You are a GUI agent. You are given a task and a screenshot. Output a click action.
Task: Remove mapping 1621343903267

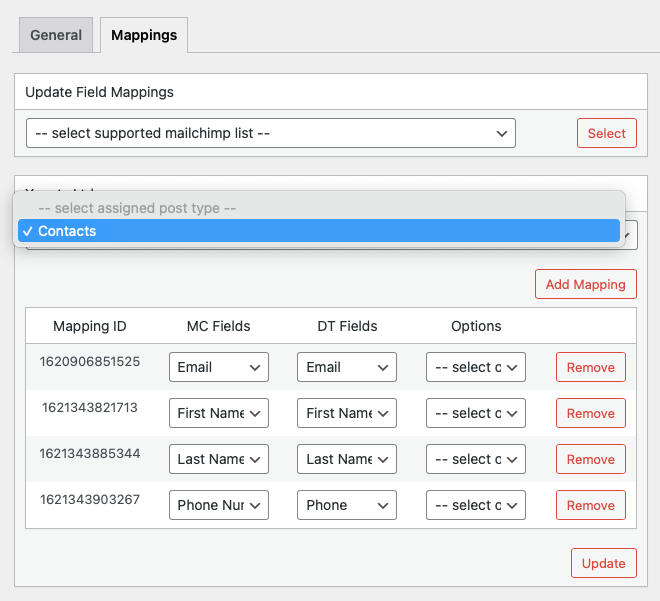(591, 505)
